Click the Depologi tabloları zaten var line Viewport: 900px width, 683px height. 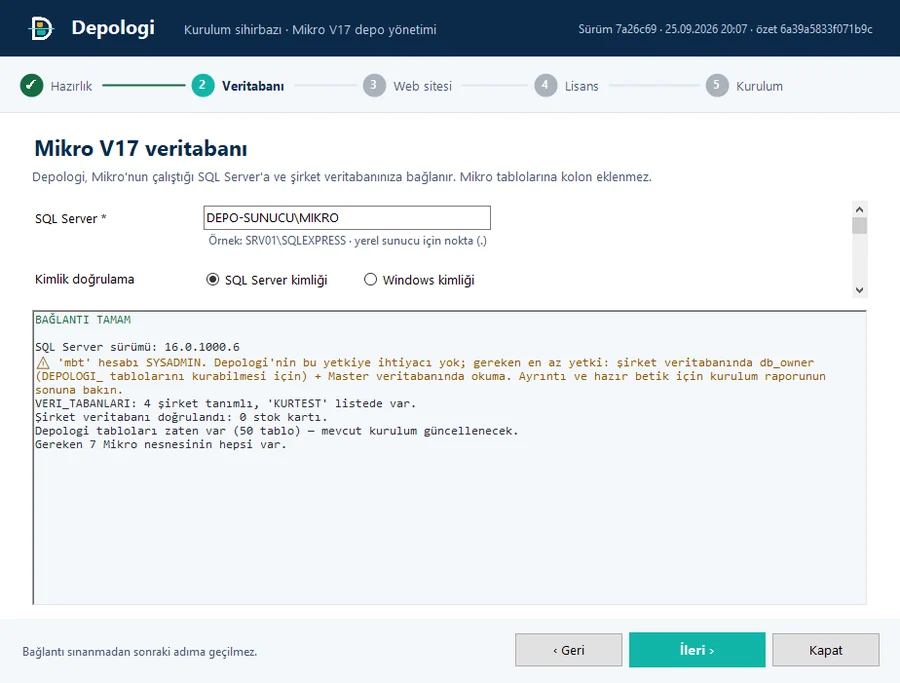click(276, 431)
